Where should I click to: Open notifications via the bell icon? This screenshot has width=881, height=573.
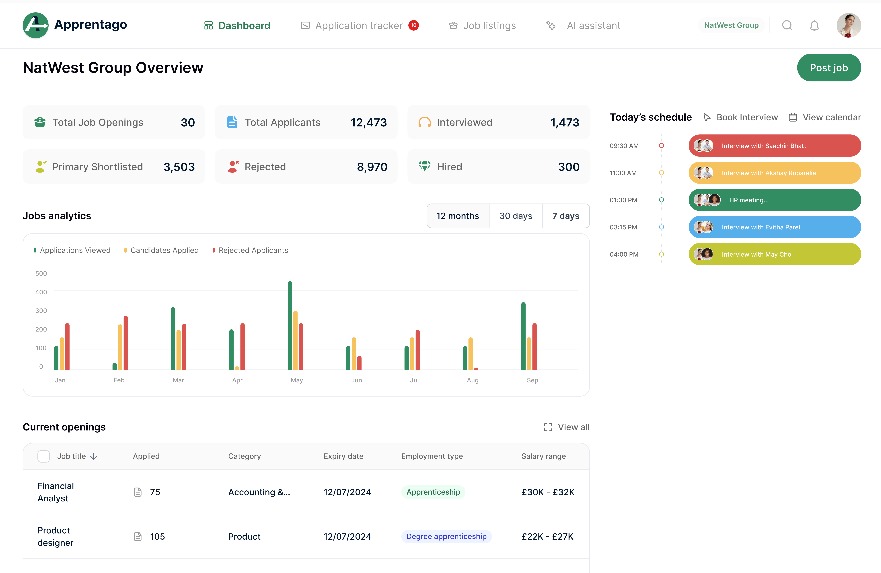click(x=814, y=25)
